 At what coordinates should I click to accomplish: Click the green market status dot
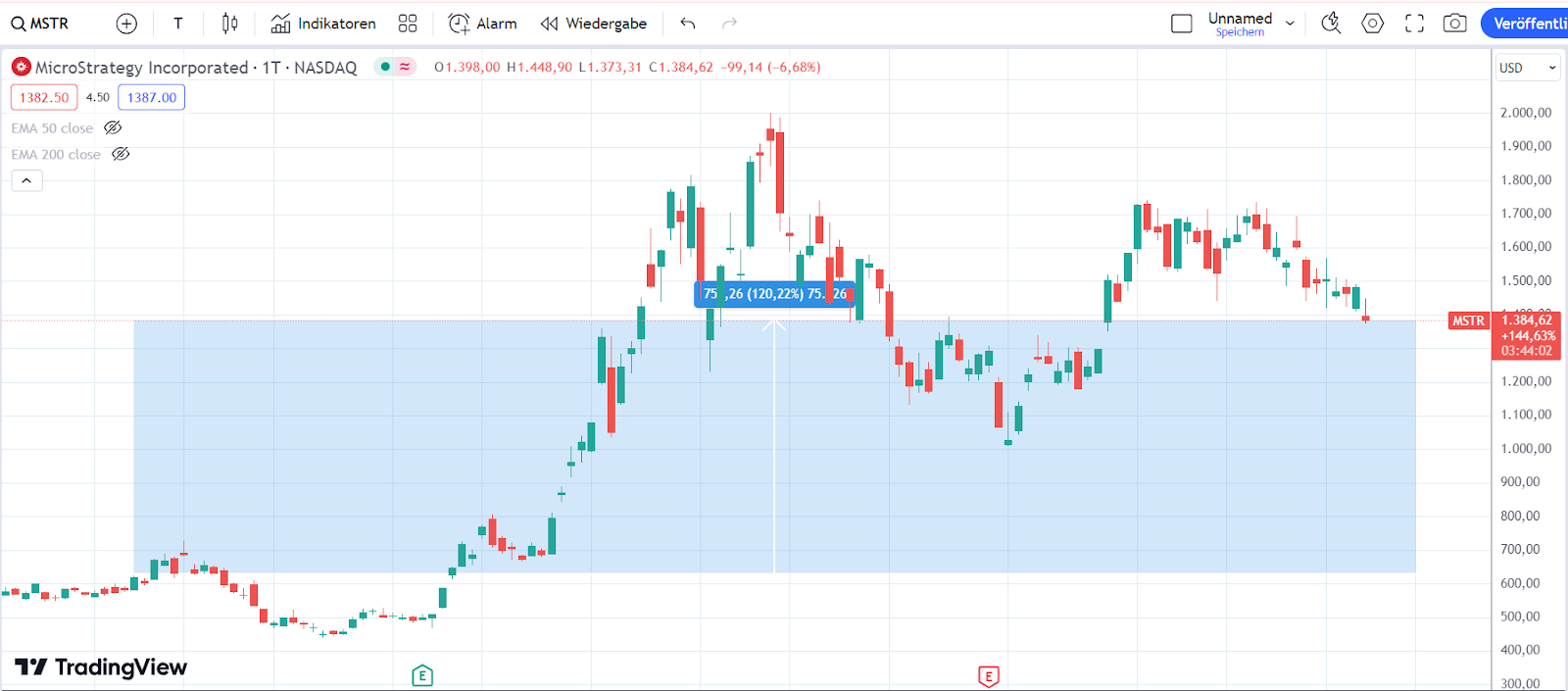(x=386, y=67)
